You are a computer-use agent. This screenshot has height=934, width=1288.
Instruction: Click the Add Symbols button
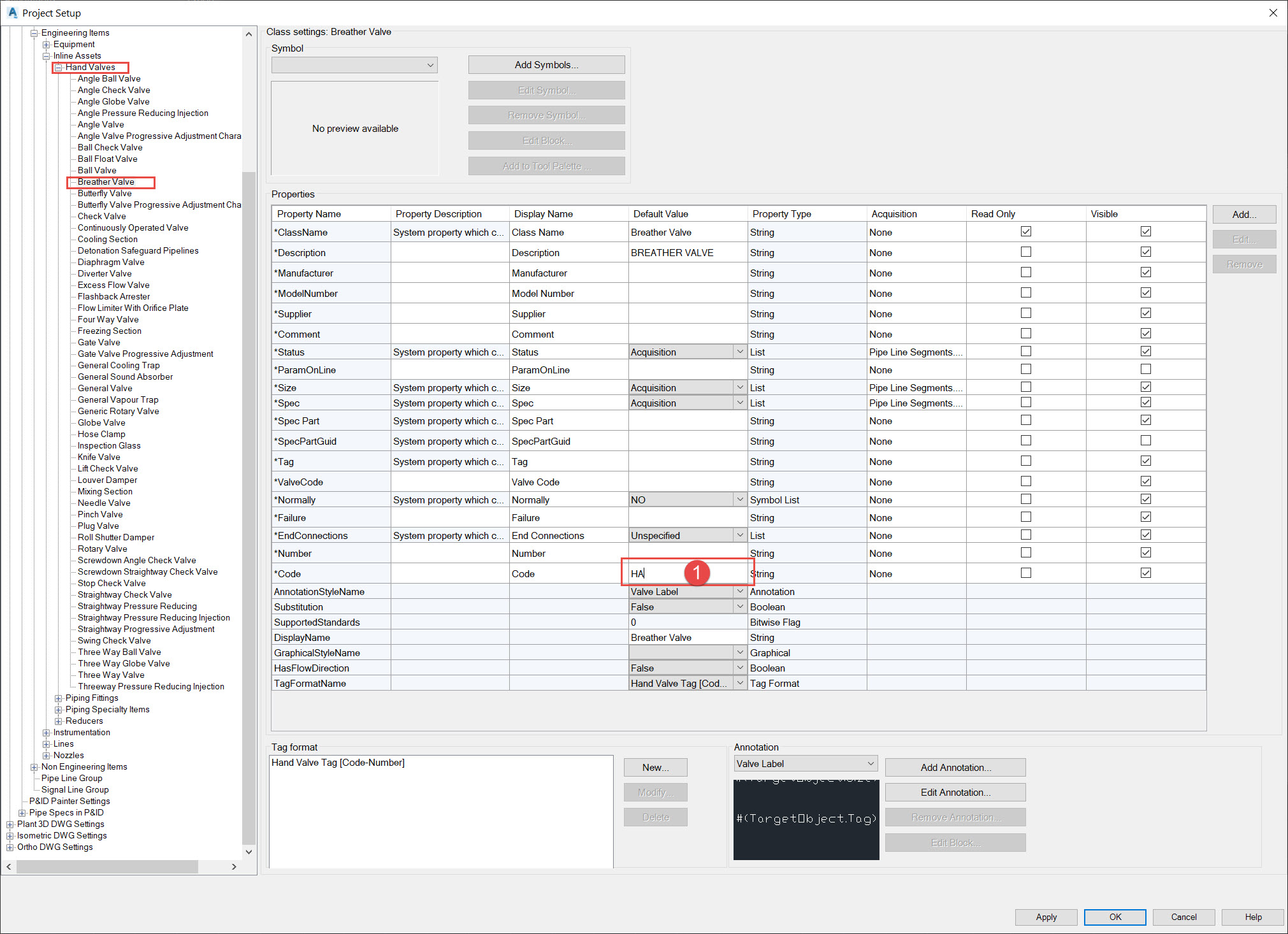[x=546, y=64]
